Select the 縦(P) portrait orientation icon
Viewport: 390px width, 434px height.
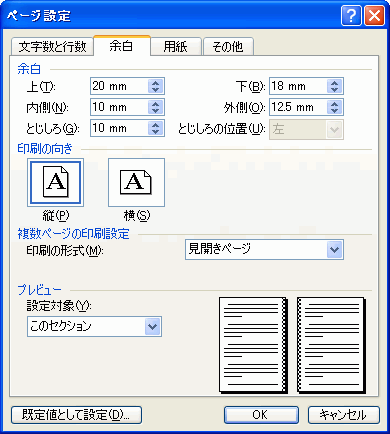55,182
